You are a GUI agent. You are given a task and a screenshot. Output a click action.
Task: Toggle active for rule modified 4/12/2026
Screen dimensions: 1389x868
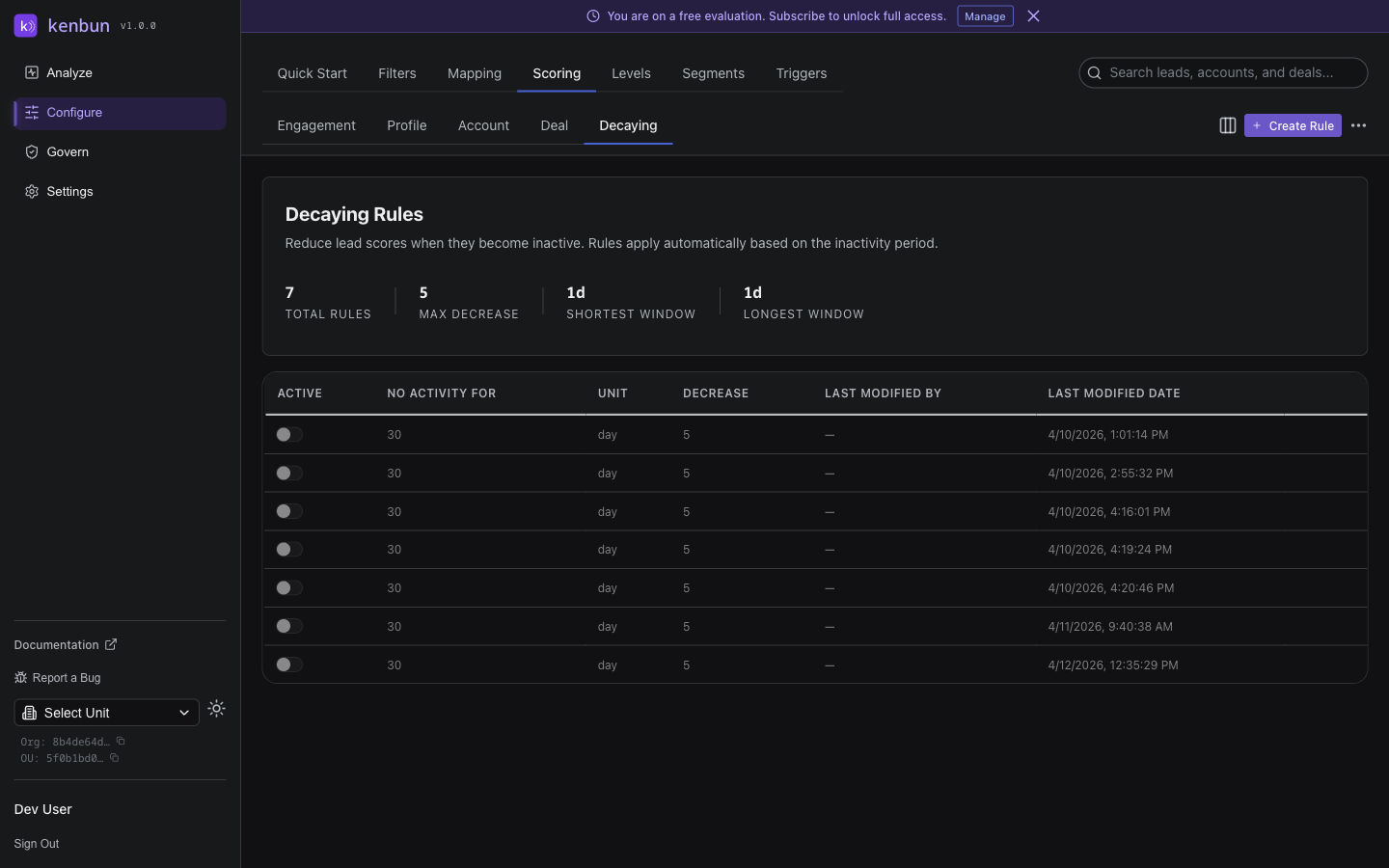click(x=289, y=665)
